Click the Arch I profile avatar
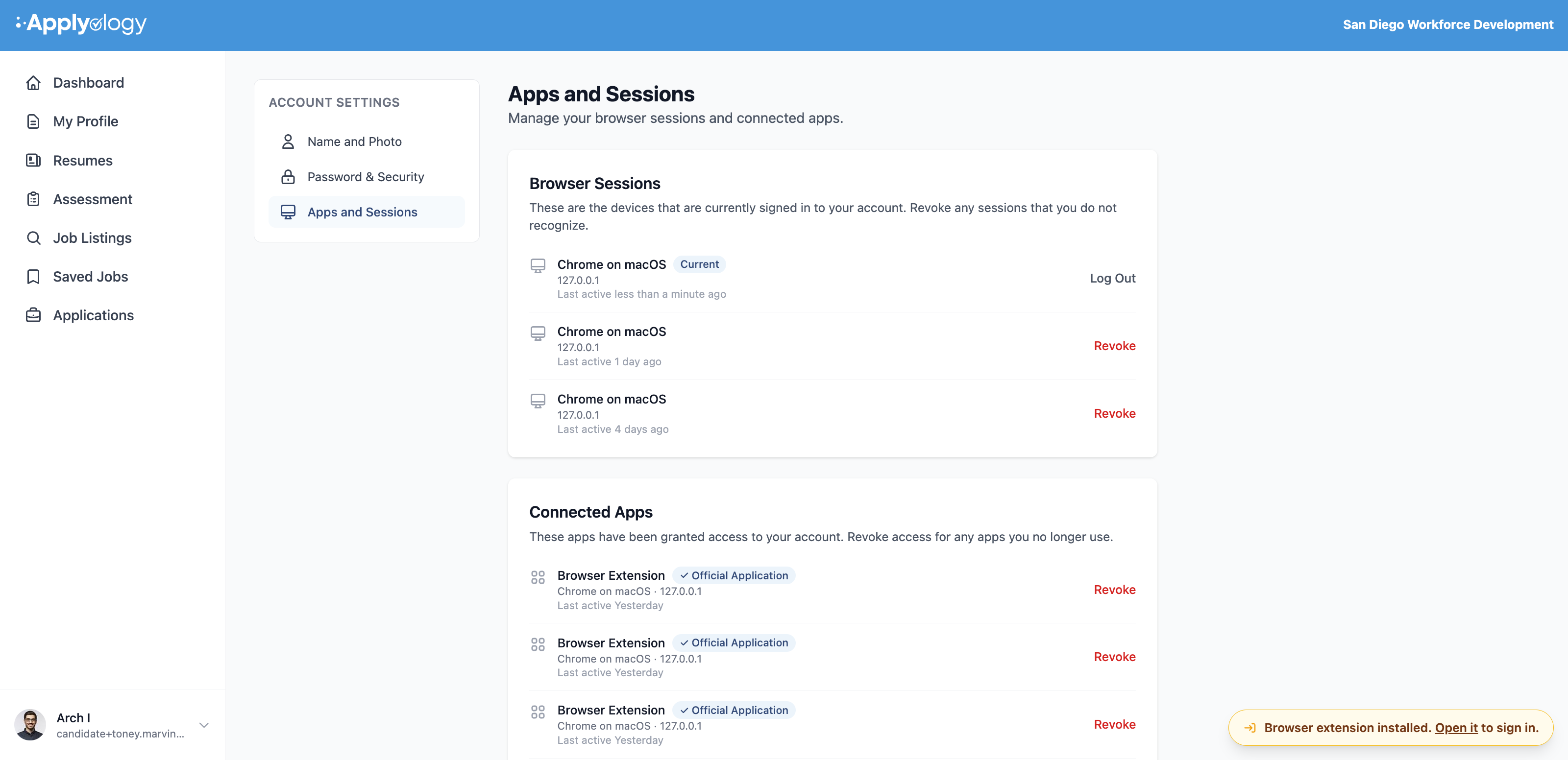Screen dimensions: 1568x760 click(x=30, y=725)
